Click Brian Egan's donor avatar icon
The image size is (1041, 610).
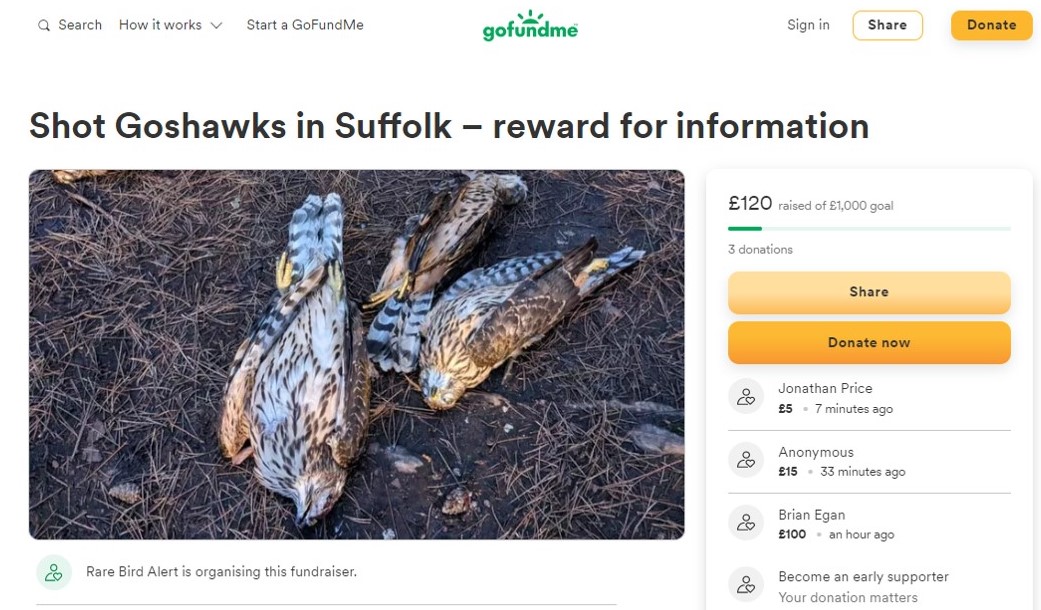[746, 523]
